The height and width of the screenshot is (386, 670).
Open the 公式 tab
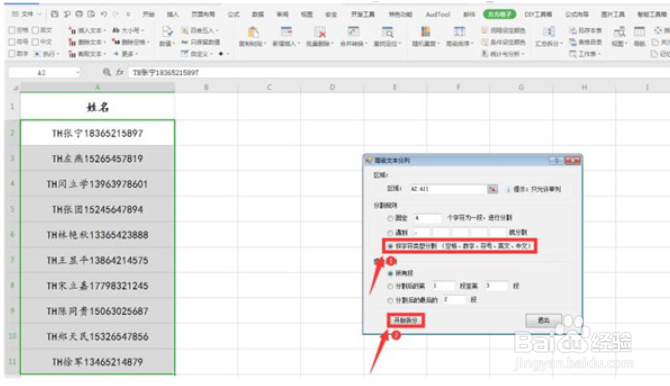233,15
